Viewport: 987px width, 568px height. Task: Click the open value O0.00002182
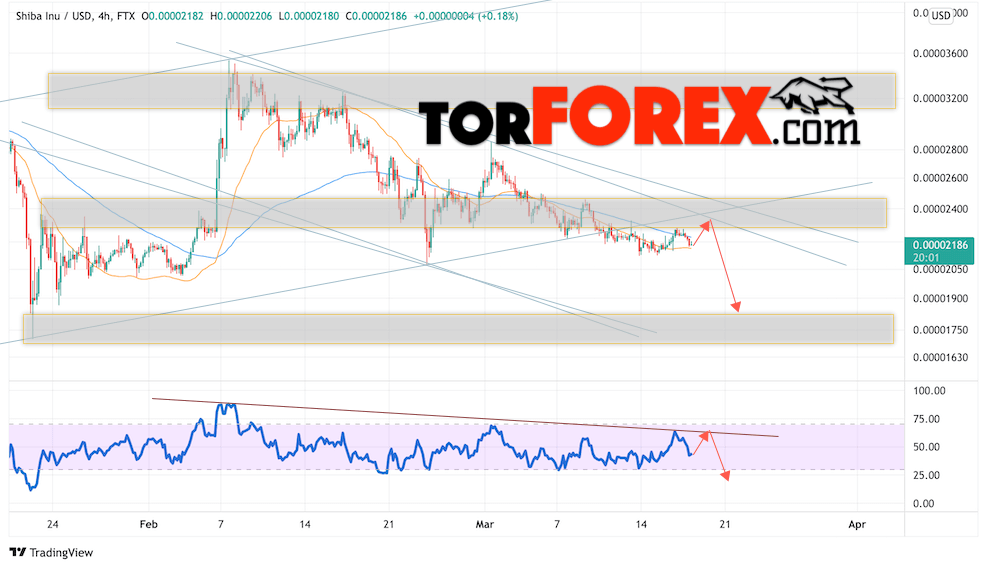coord(172,16)
